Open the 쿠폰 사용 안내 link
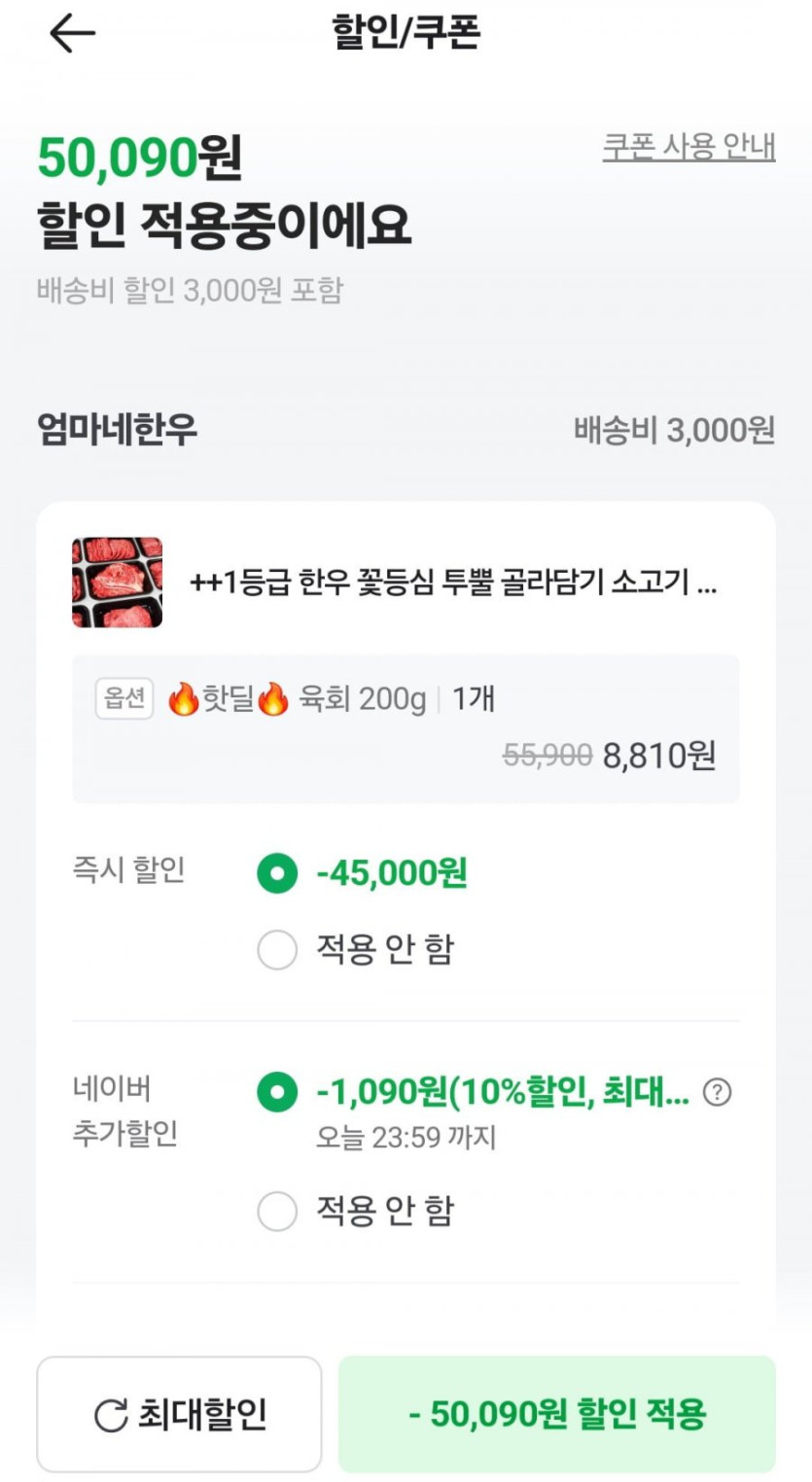812x1482 pixels. (x=688, y=147)
